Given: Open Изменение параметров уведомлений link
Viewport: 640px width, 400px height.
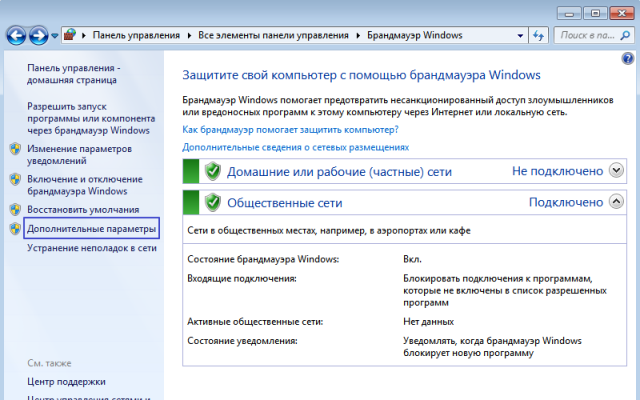Looking at the screenshot, I should (80, 155).
